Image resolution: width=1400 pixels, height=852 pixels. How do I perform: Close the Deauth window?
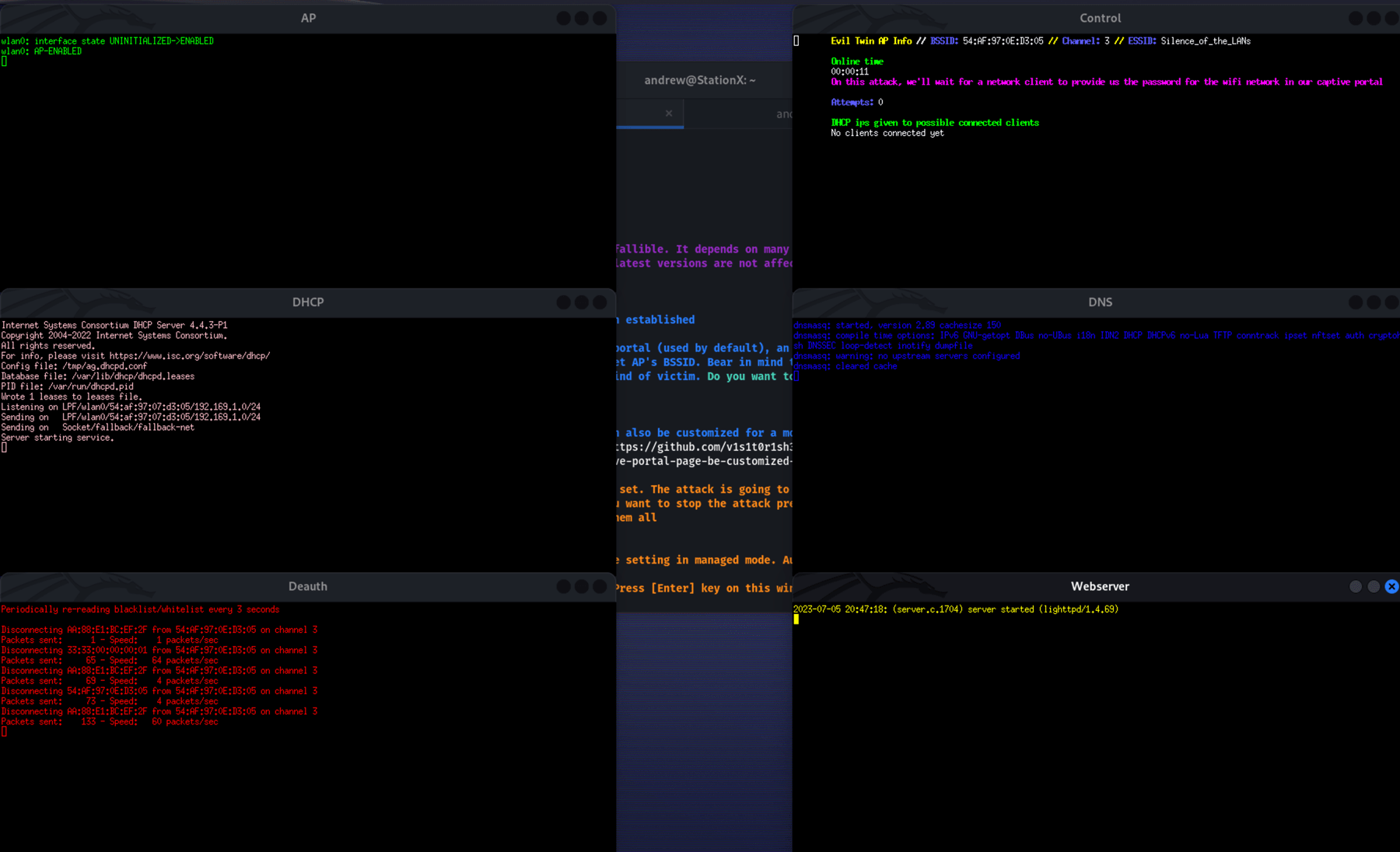pyautogui.click(x=600, y=587)
